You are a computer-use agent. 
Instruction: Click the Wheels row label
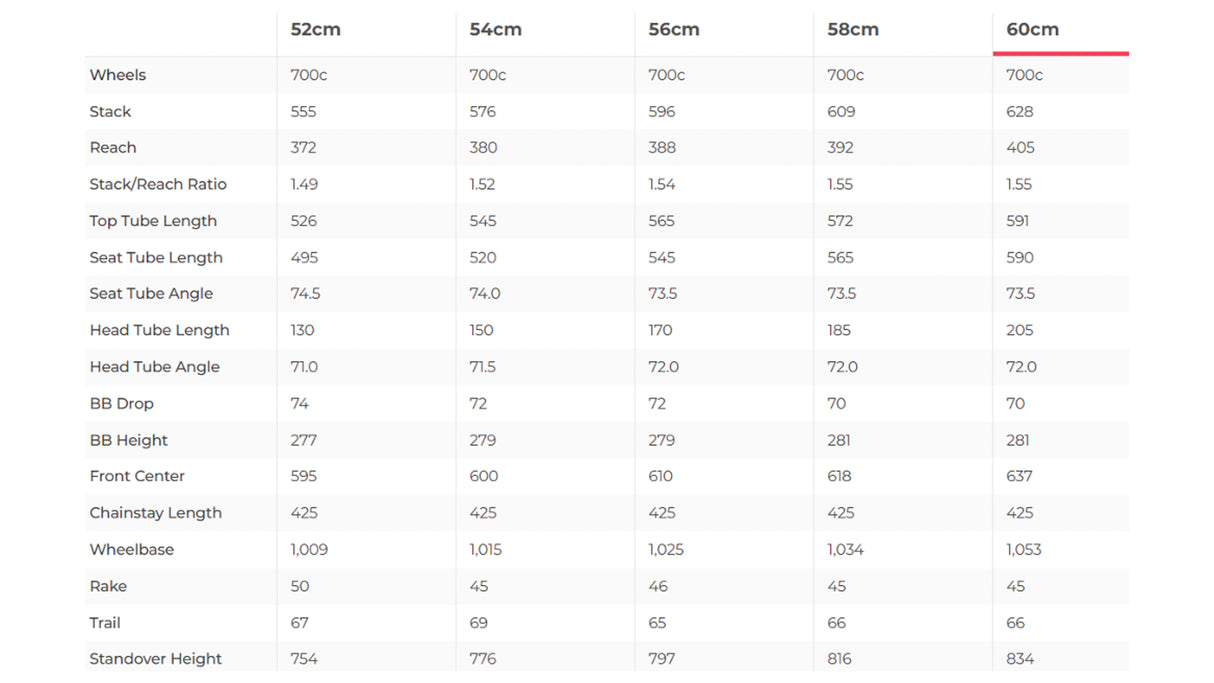117,75
